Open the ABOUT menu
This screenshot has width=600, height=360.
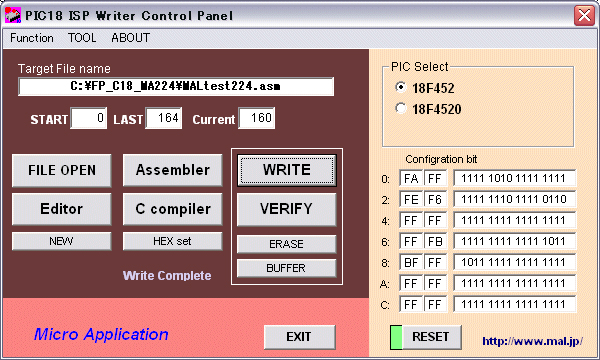[x=130, y=38]
